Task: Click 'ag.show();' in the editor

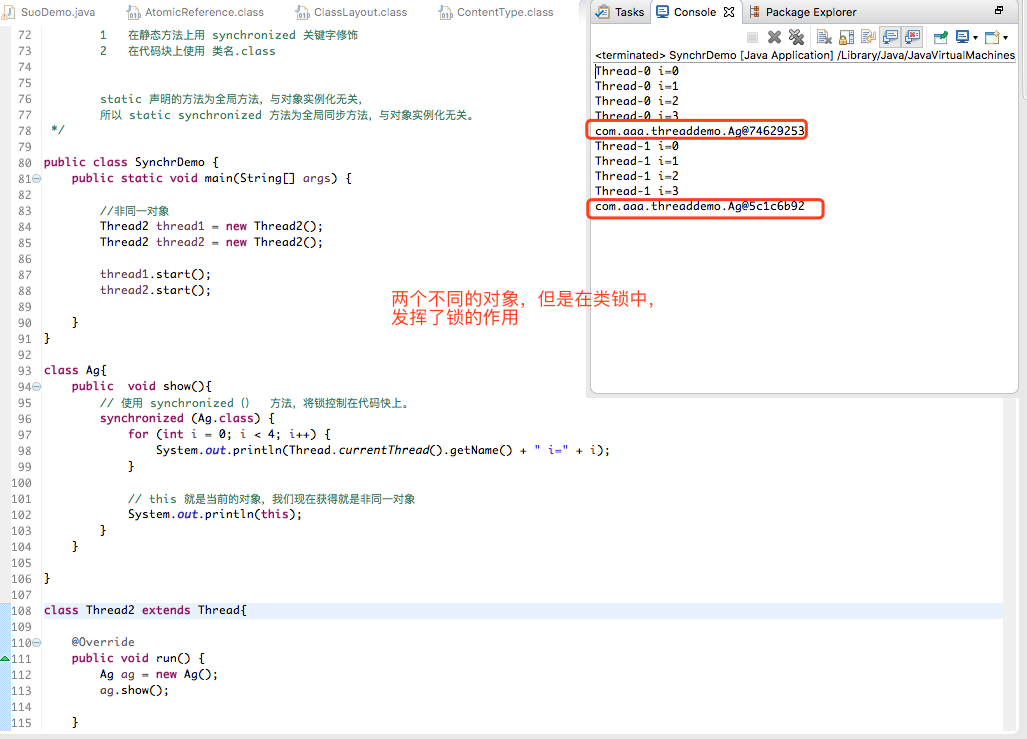Action: click(134, 691)
